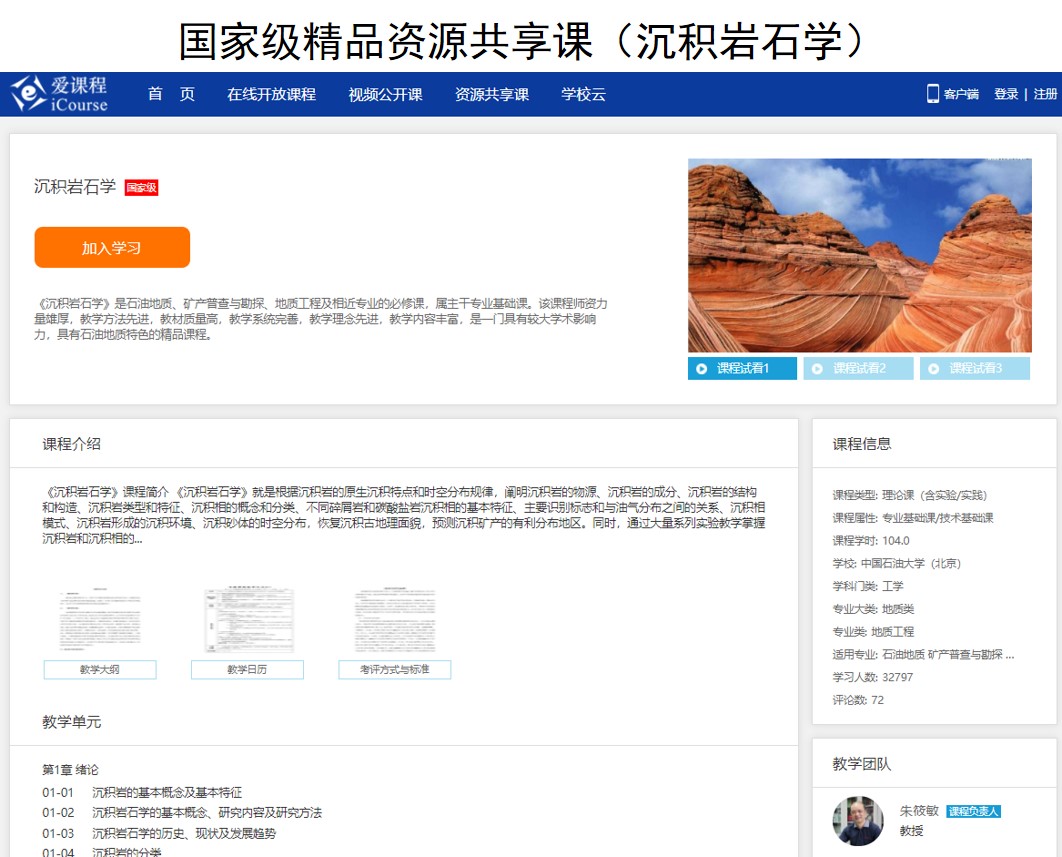Click the orange 加入学习 button

[112, 248]
